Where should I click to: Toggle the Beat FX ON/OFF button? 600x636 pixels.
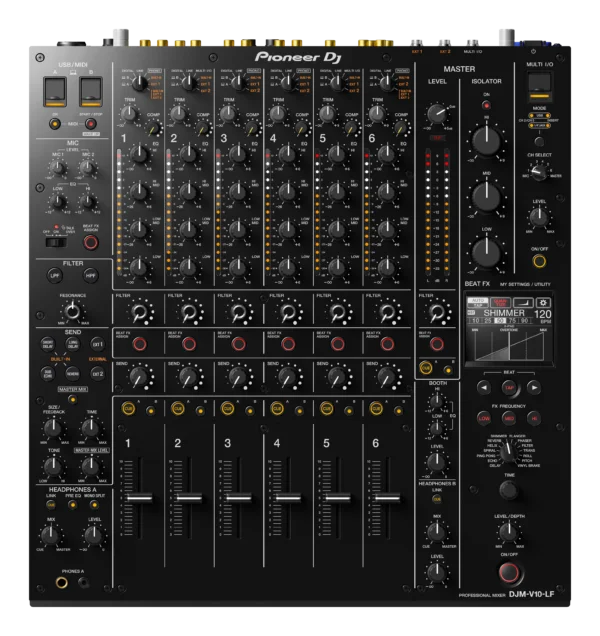(509, 573)
